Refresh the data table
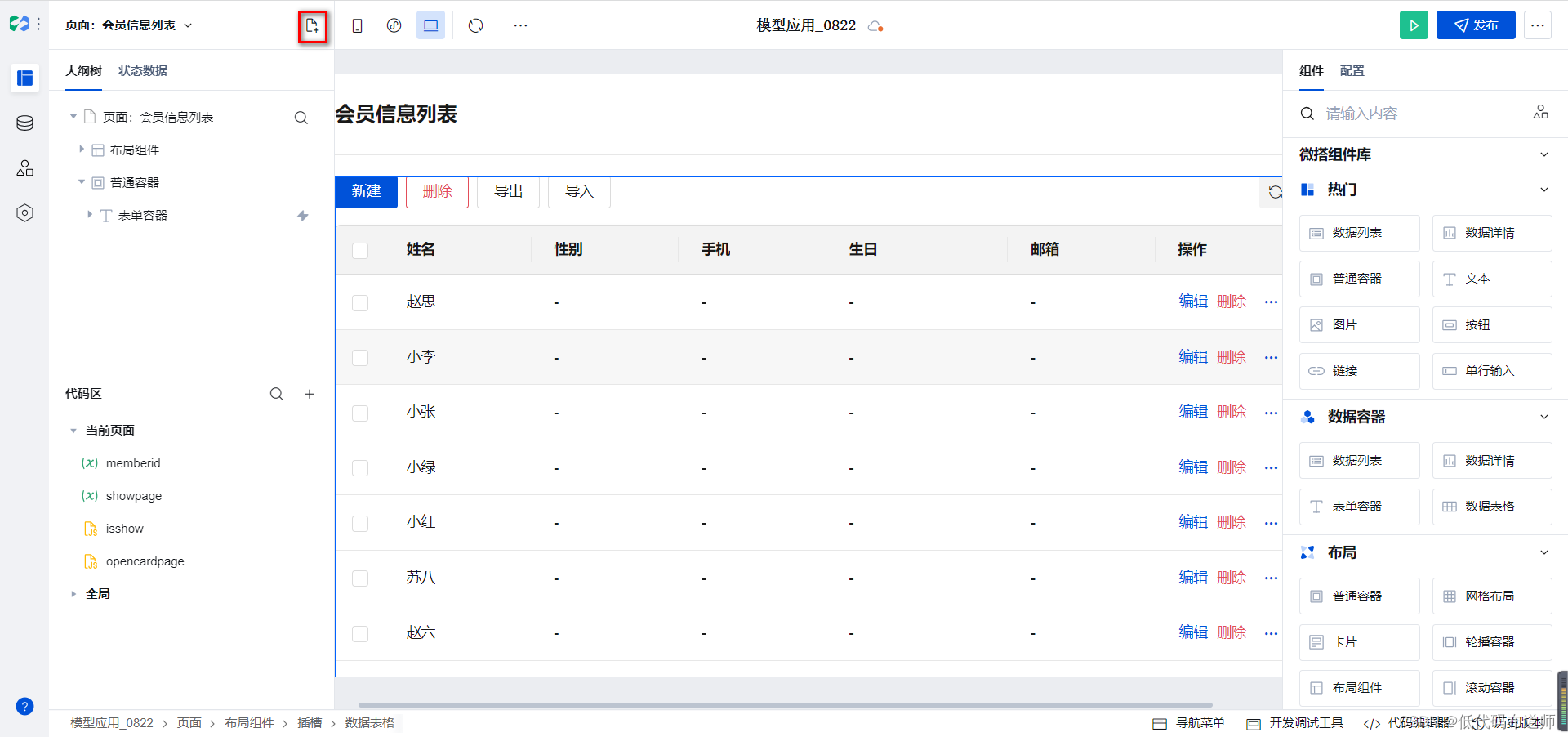Image resolution: width=1568 pixels, height=737 pixels. (1274, 192)
